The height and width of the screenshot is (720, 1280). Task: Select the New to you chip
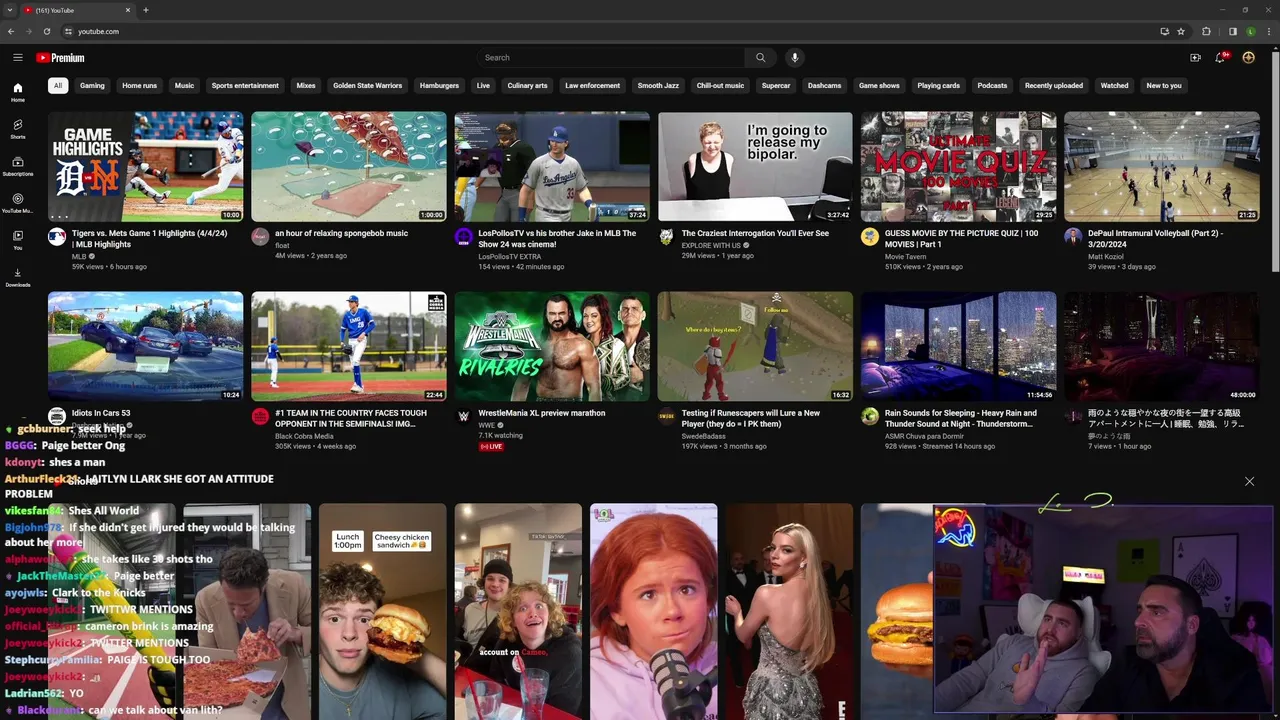click(1164, 86)
